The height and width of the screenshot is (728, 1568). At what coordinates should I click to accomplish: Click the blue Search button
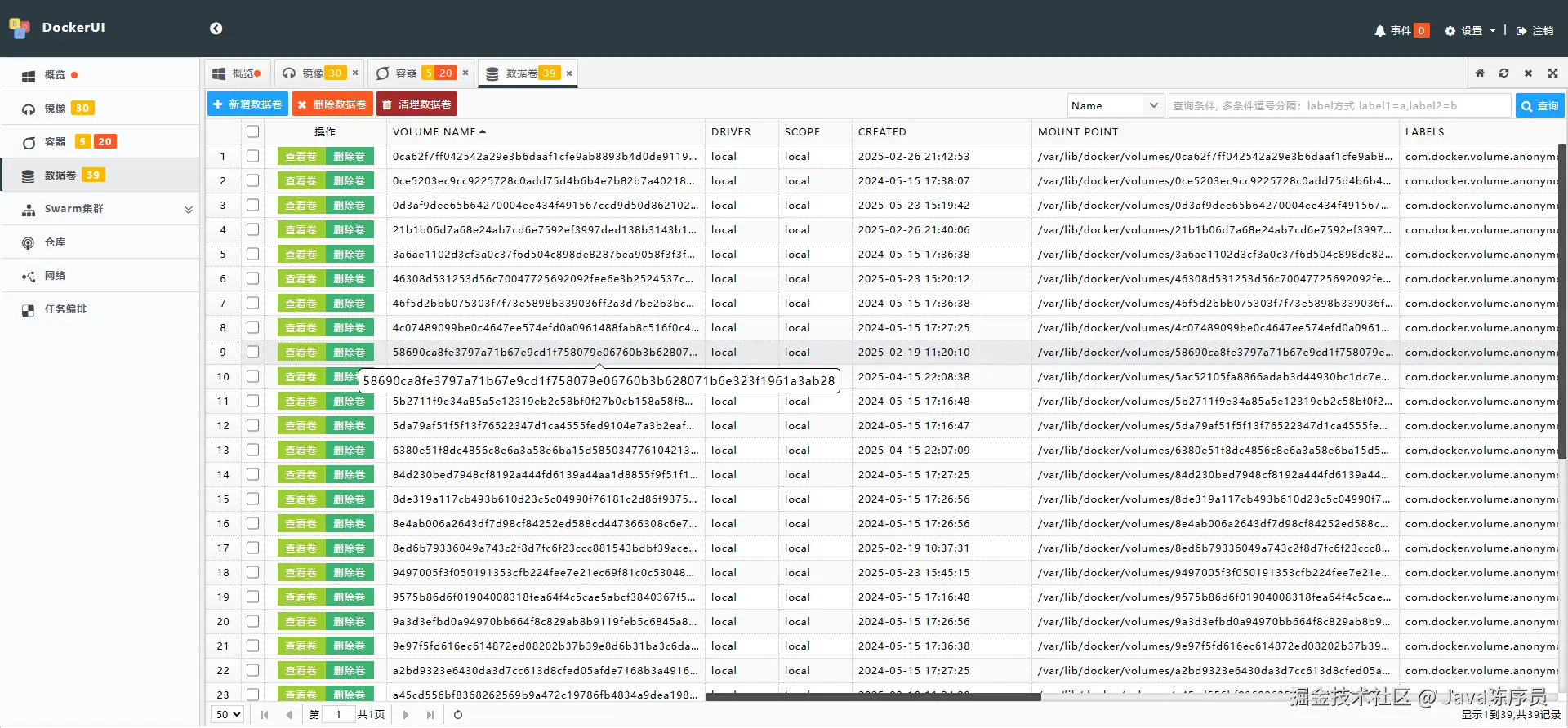1540,105
